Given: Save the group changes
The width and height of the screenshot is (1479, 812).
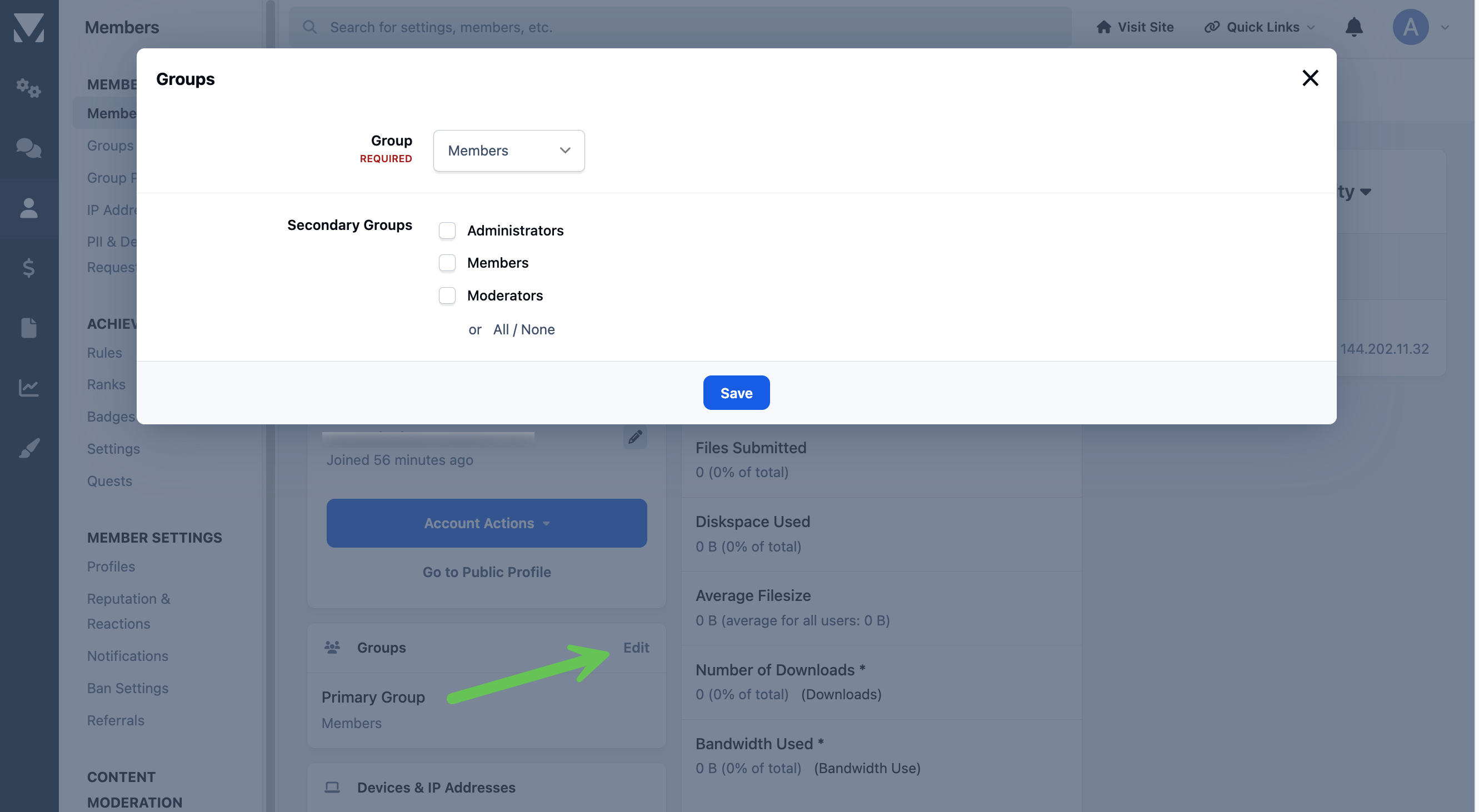Looking at the screenshot, I should tap(736, 393).
